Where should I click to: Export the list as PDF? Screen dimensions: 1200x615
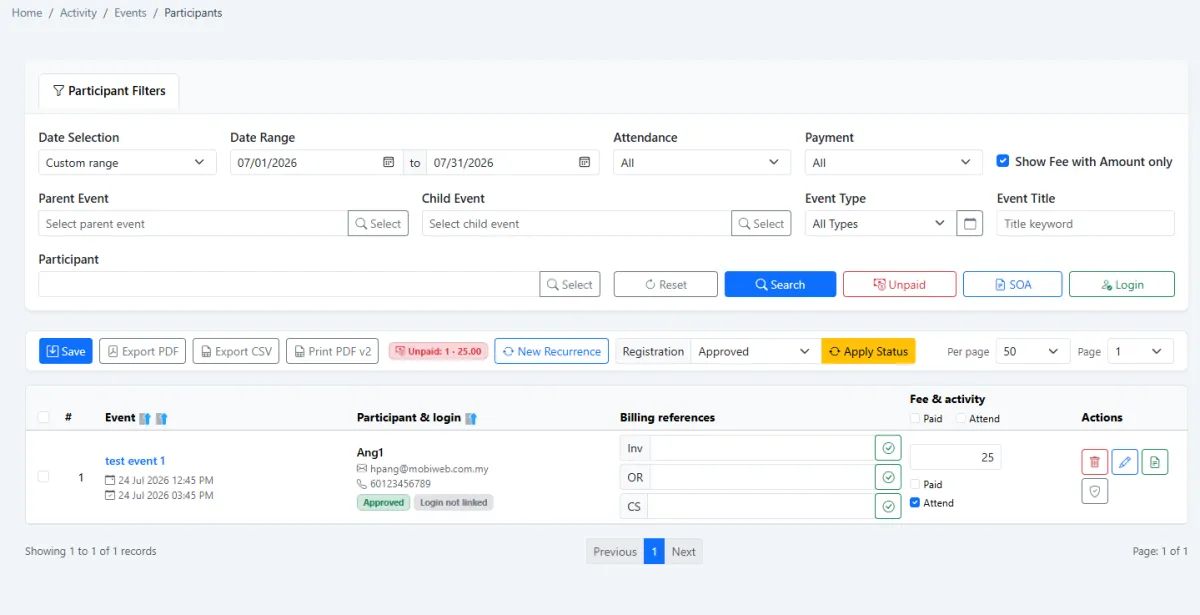142,351
